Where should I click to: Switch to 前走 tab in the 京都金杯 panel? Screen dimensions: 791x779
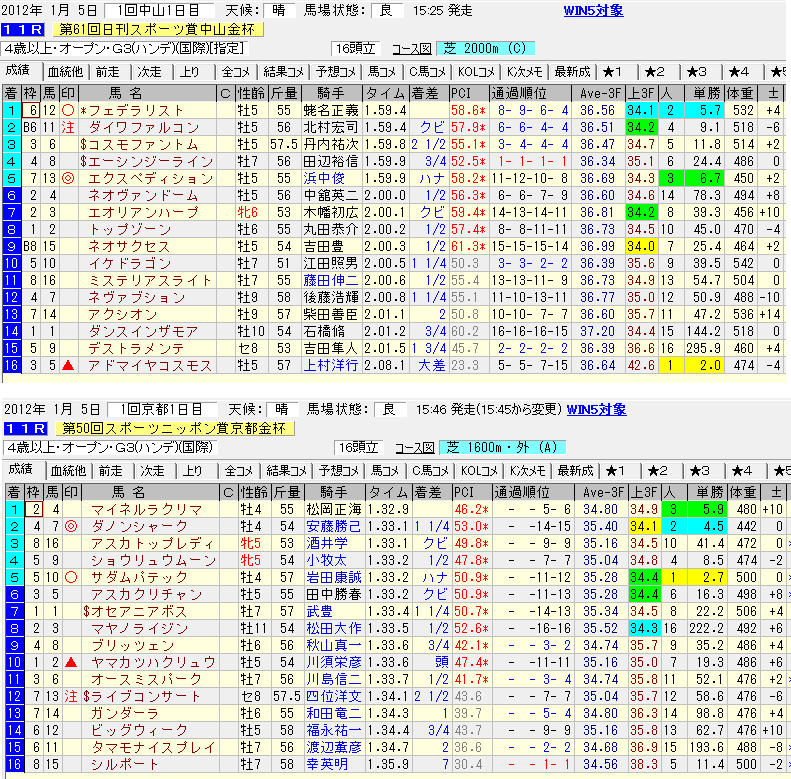[x=110, y=471]
